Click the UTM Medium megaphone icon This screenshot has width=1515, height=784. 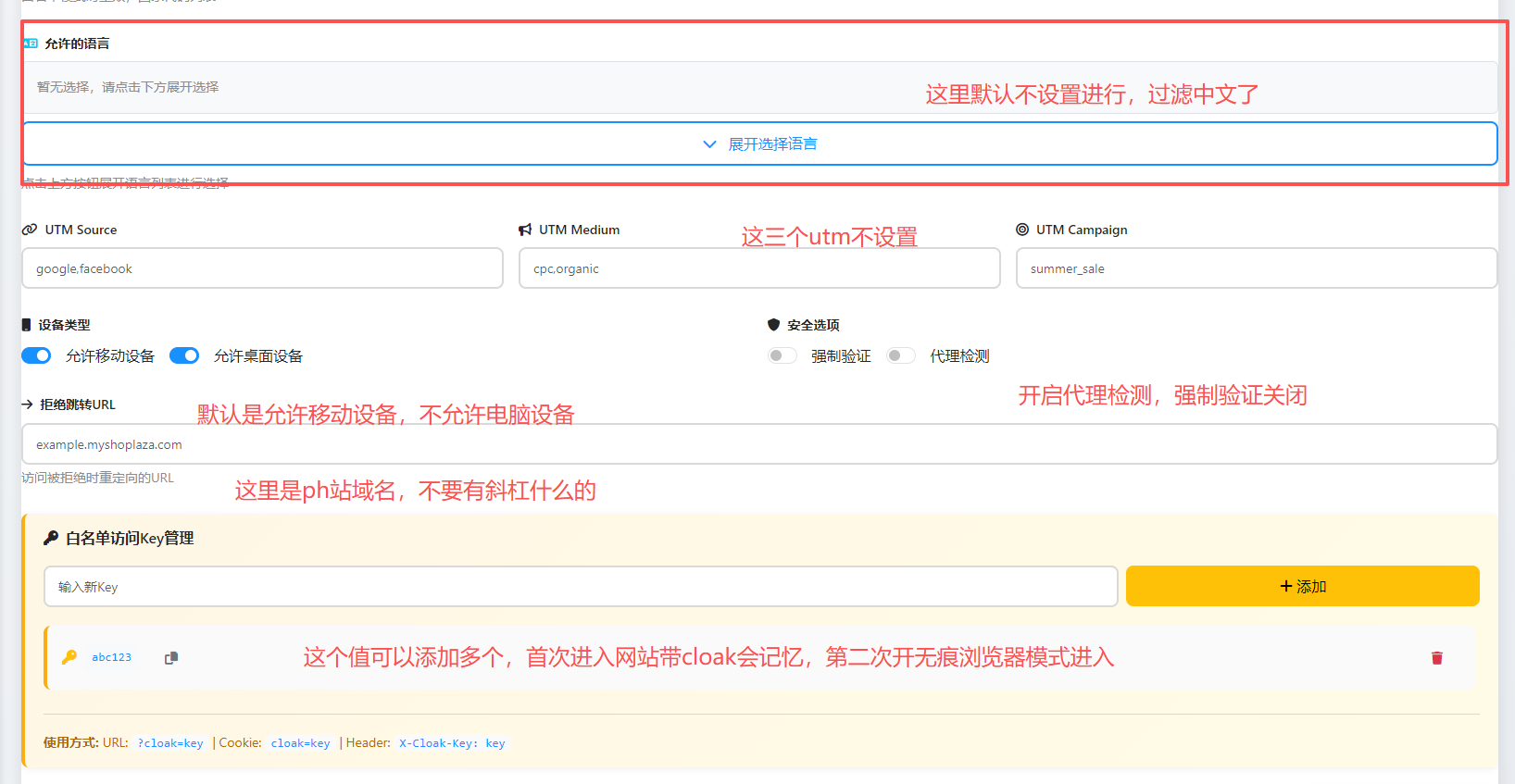click(525, 230)
